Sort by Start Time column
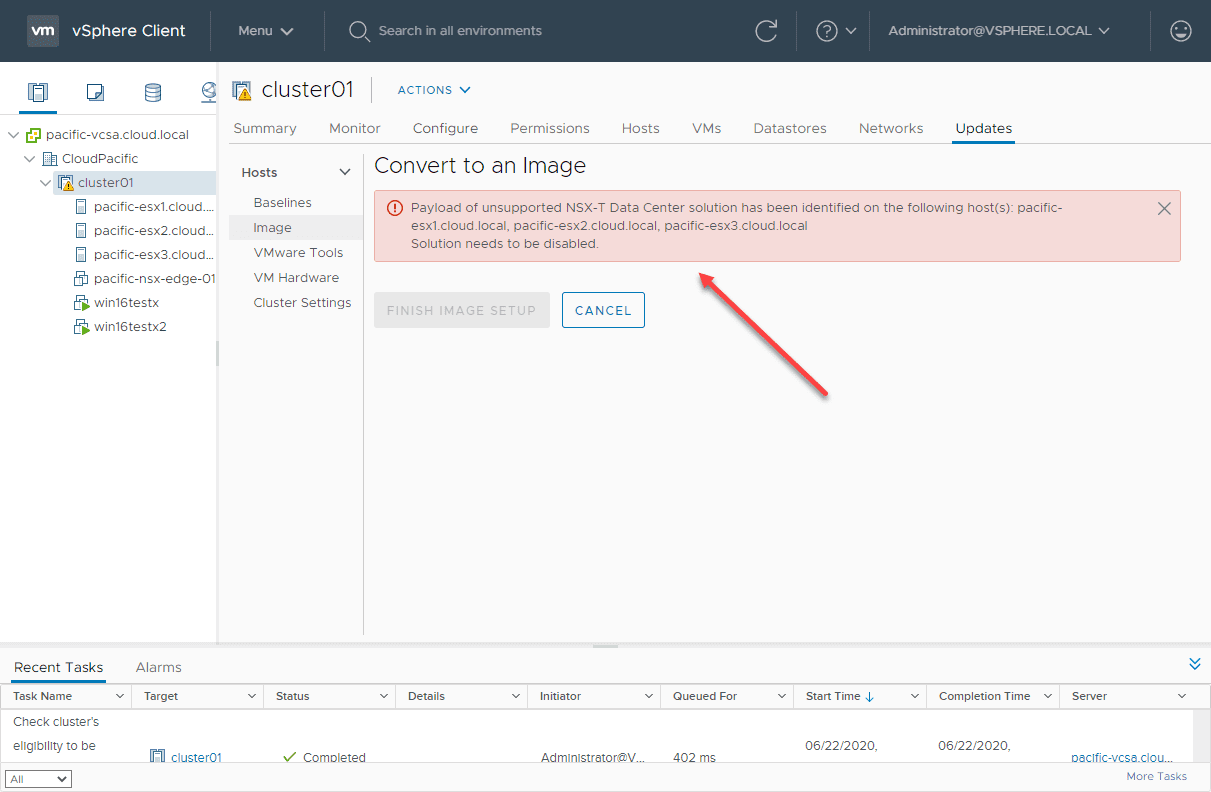Viewport: 1211px width, 792px height. pos(840,696)
